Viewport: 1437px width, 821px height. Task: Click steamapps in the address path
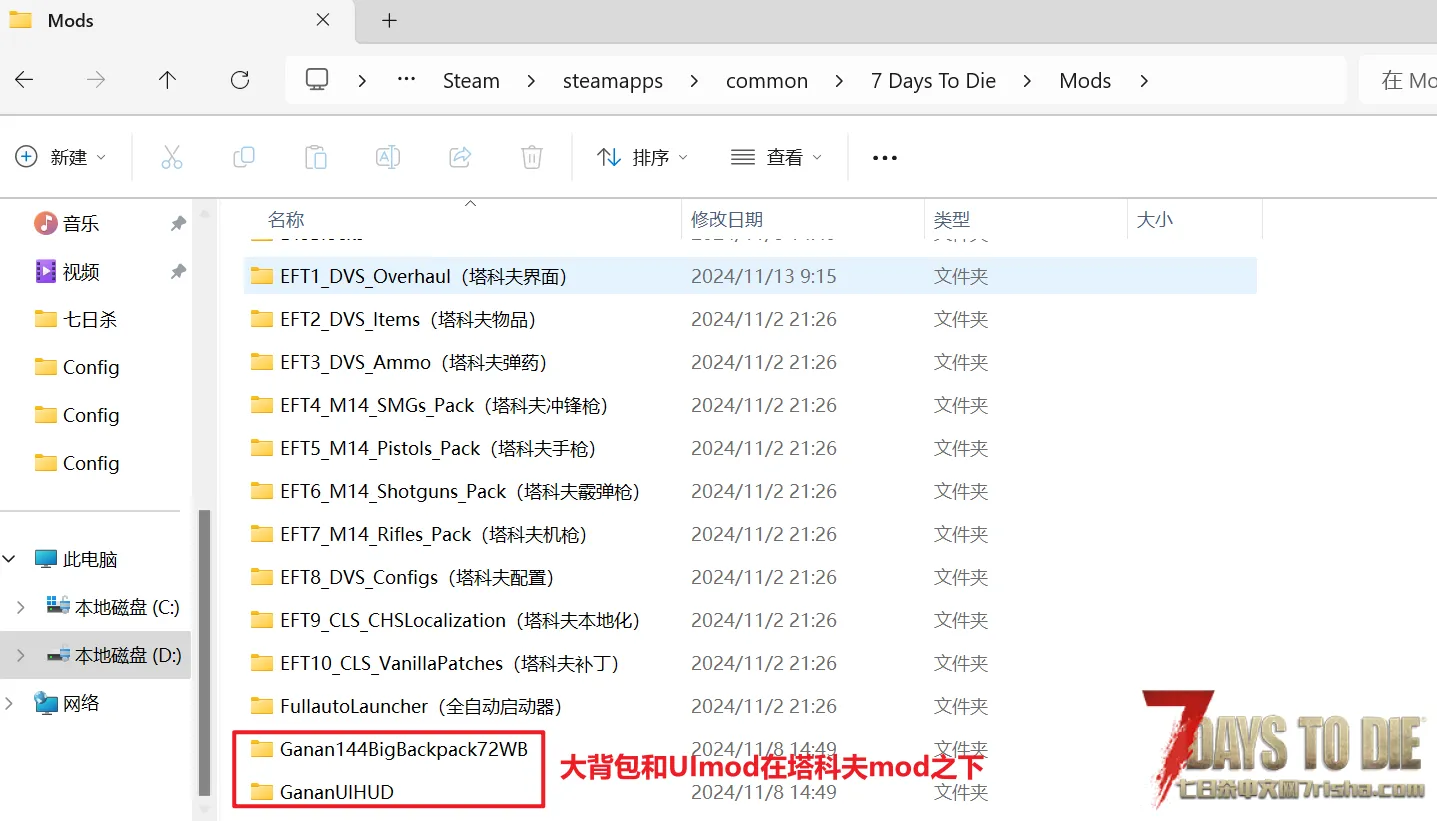pos(613,81)
